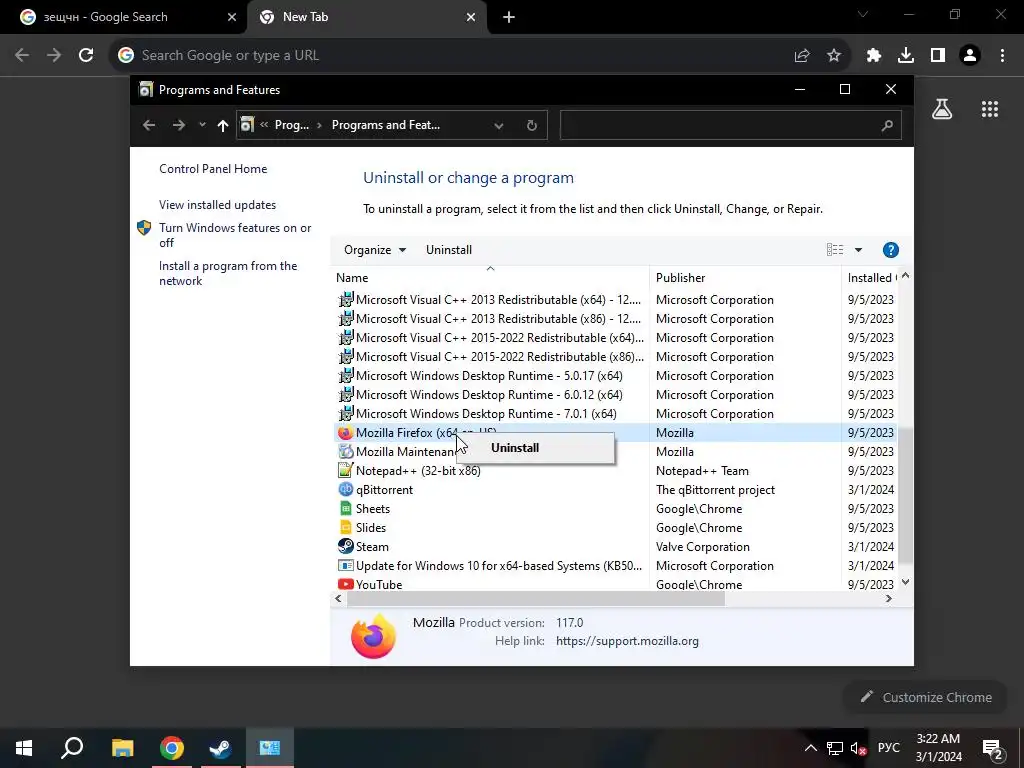This screenshot has height=768, width=1024.
Task: Show hidden system tray icons
Action: [x=810, y=748]
